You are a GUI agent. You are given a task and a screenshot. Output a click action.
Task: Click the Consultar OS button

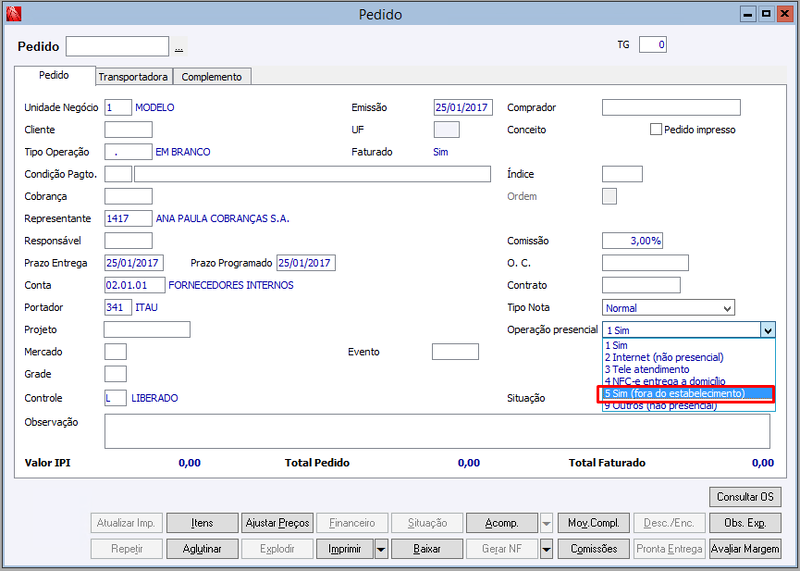click(745, 497)
